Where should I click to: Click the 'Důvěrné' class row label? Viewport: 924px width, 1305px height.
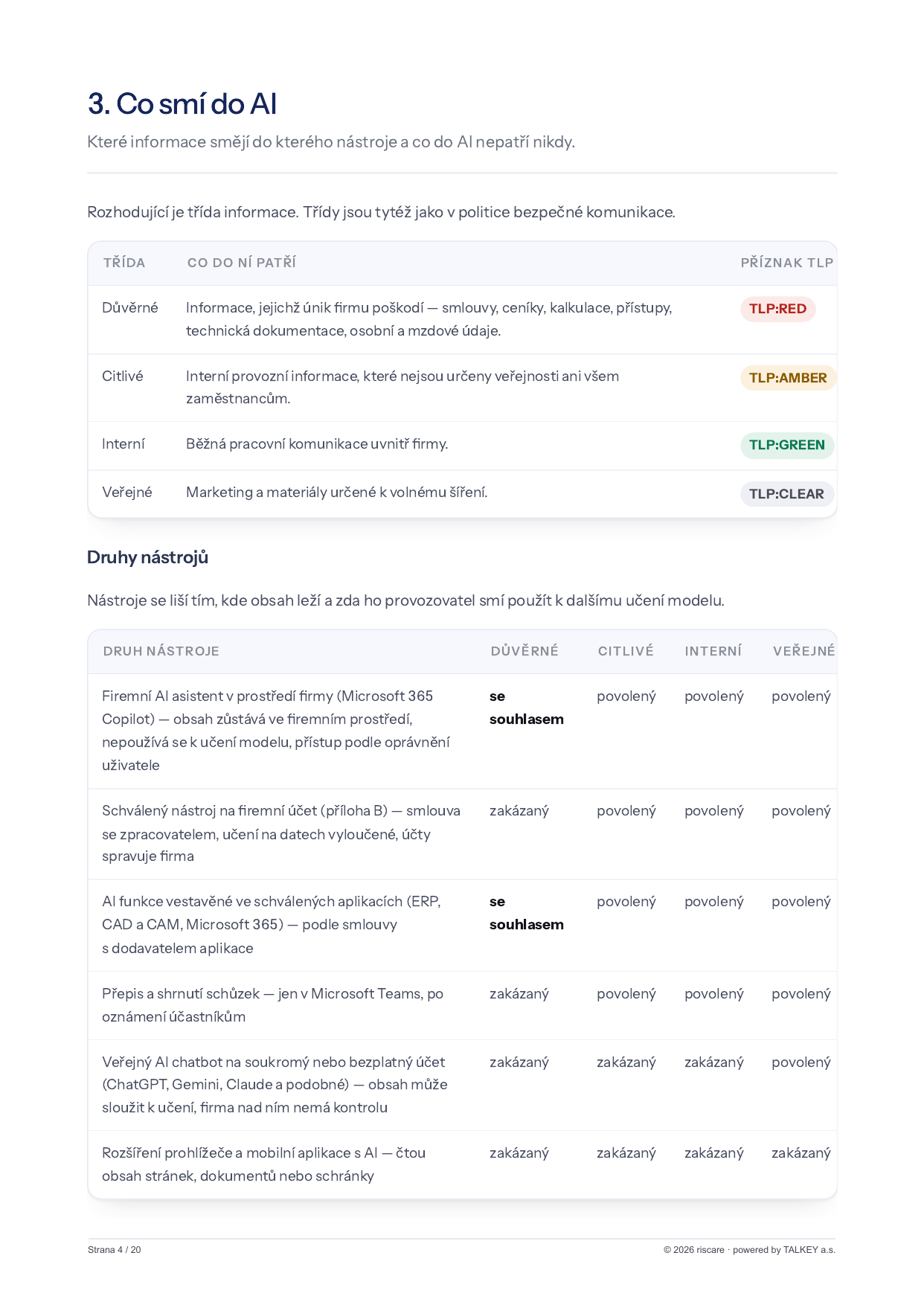(130, 308)
